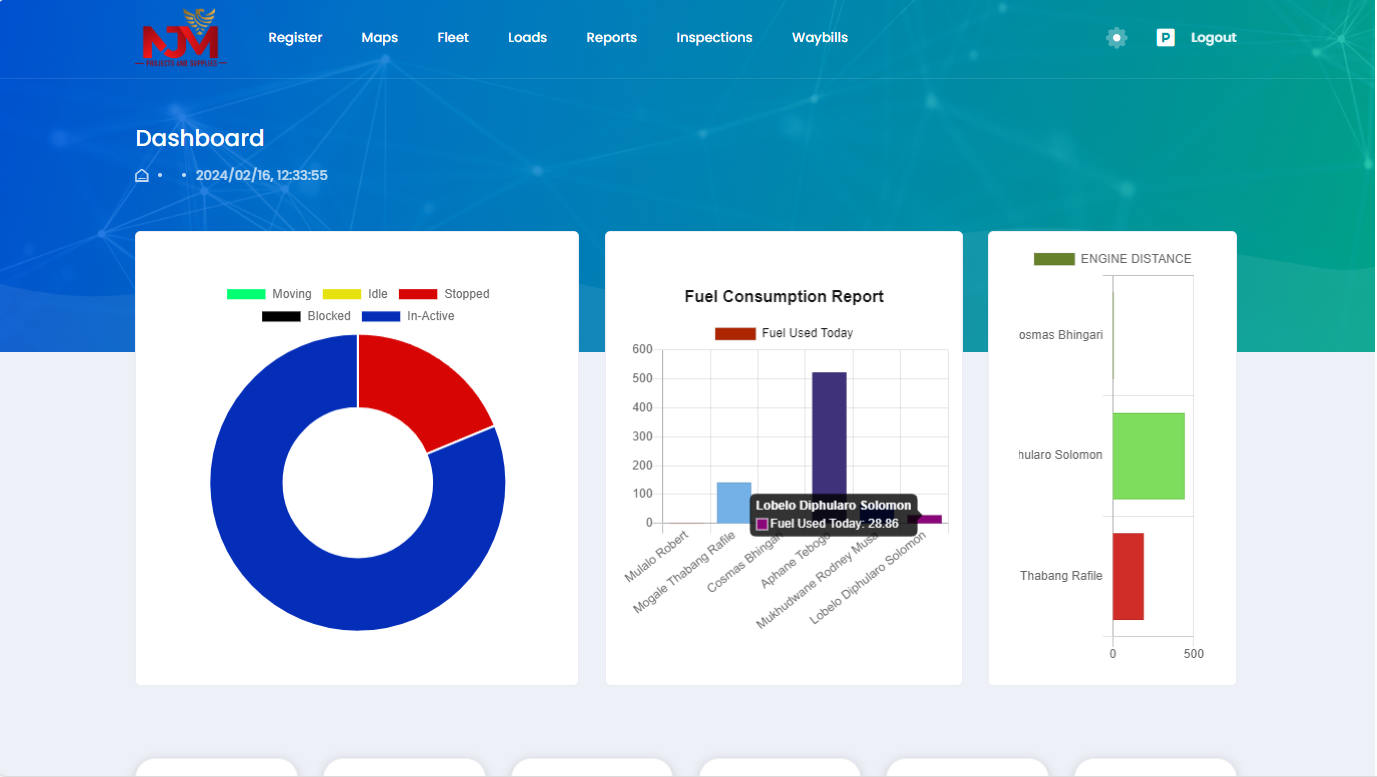The image size is (1377, 777).
Task: Navigate to Inspections
Action: pyautogui.click(x=714, y=38)
